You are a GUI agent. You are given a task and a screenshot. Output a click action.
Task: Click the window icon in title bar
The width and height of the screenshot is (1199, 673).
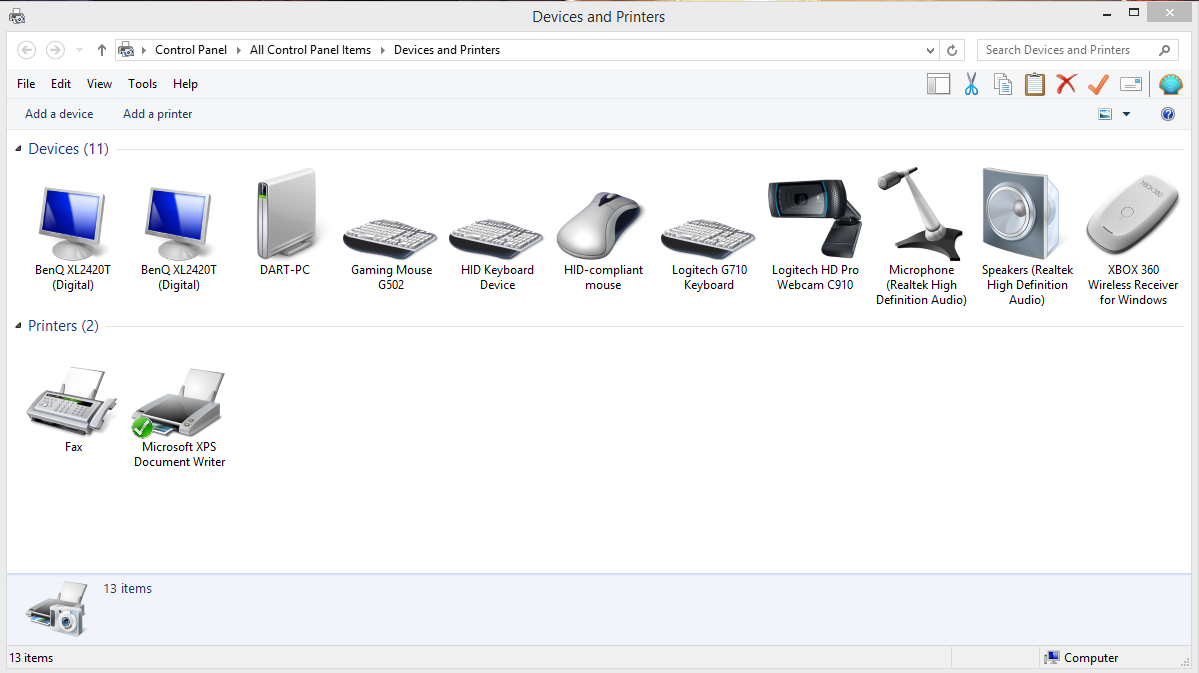pyautogui.click(x=17, y=16)
